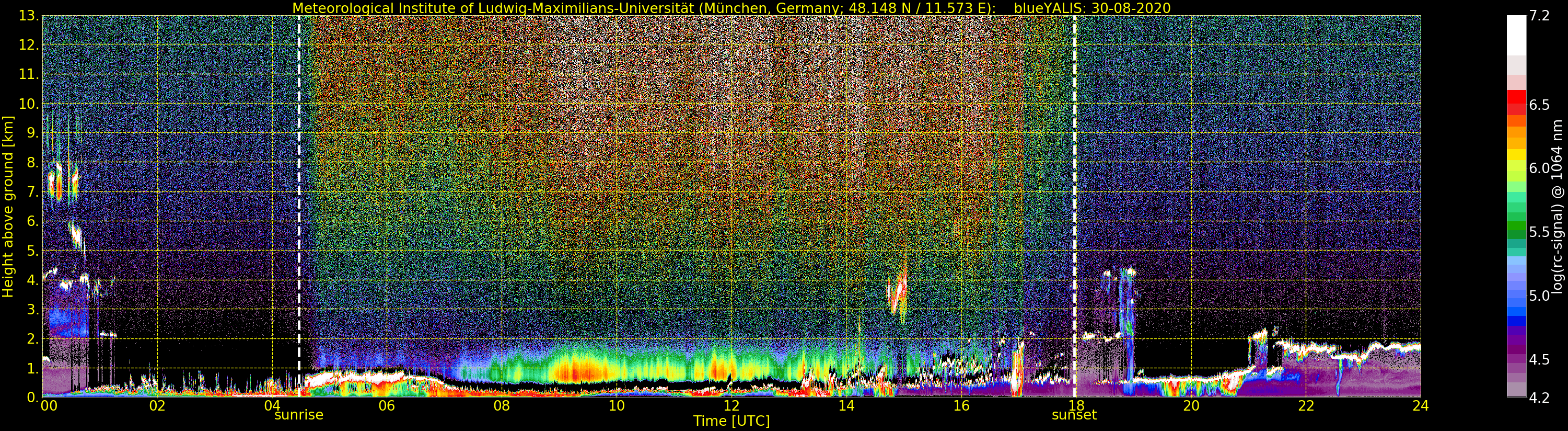Image resolution: width=1568 pixels, height=431 pixels.
Task: Click the sunrise label below the time axis
Action: tap(298, 415)
